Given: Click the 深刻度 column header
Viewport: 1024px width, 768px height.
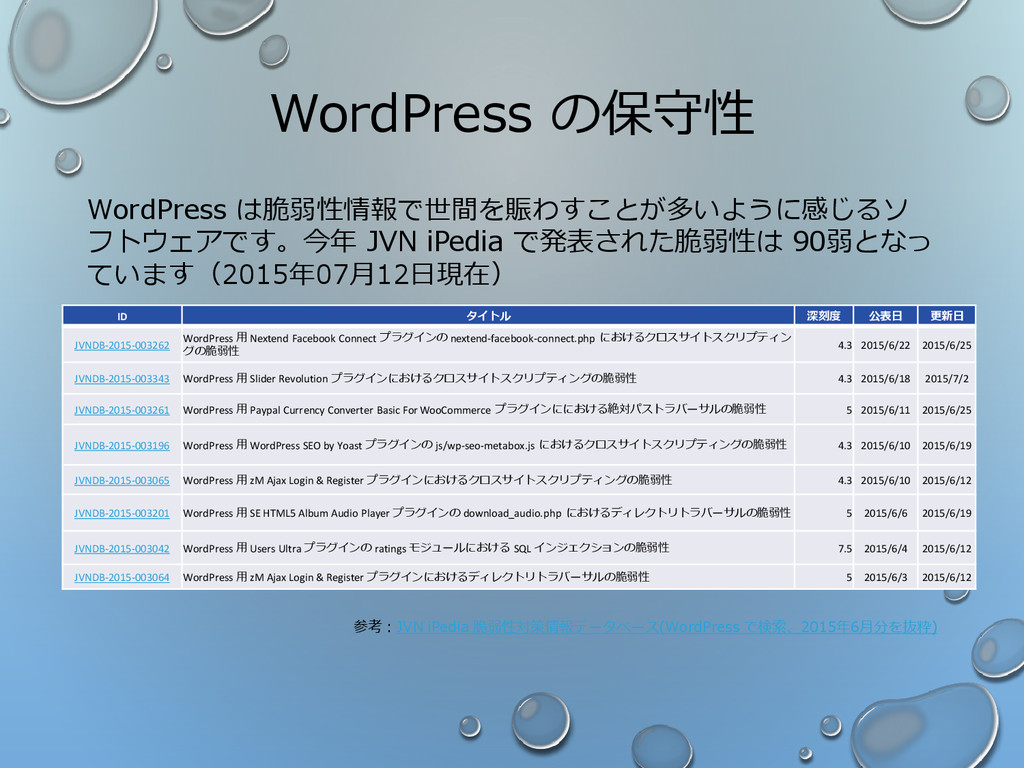Looking at the screenshot, I should pyautogui.click(x=824, y=315).
